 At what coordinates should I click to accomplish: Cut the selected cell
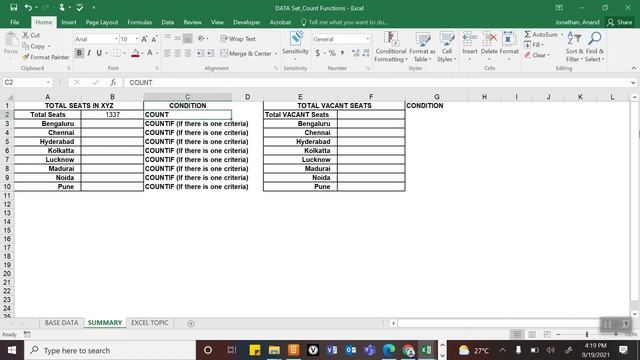click(x=31, y=36)
